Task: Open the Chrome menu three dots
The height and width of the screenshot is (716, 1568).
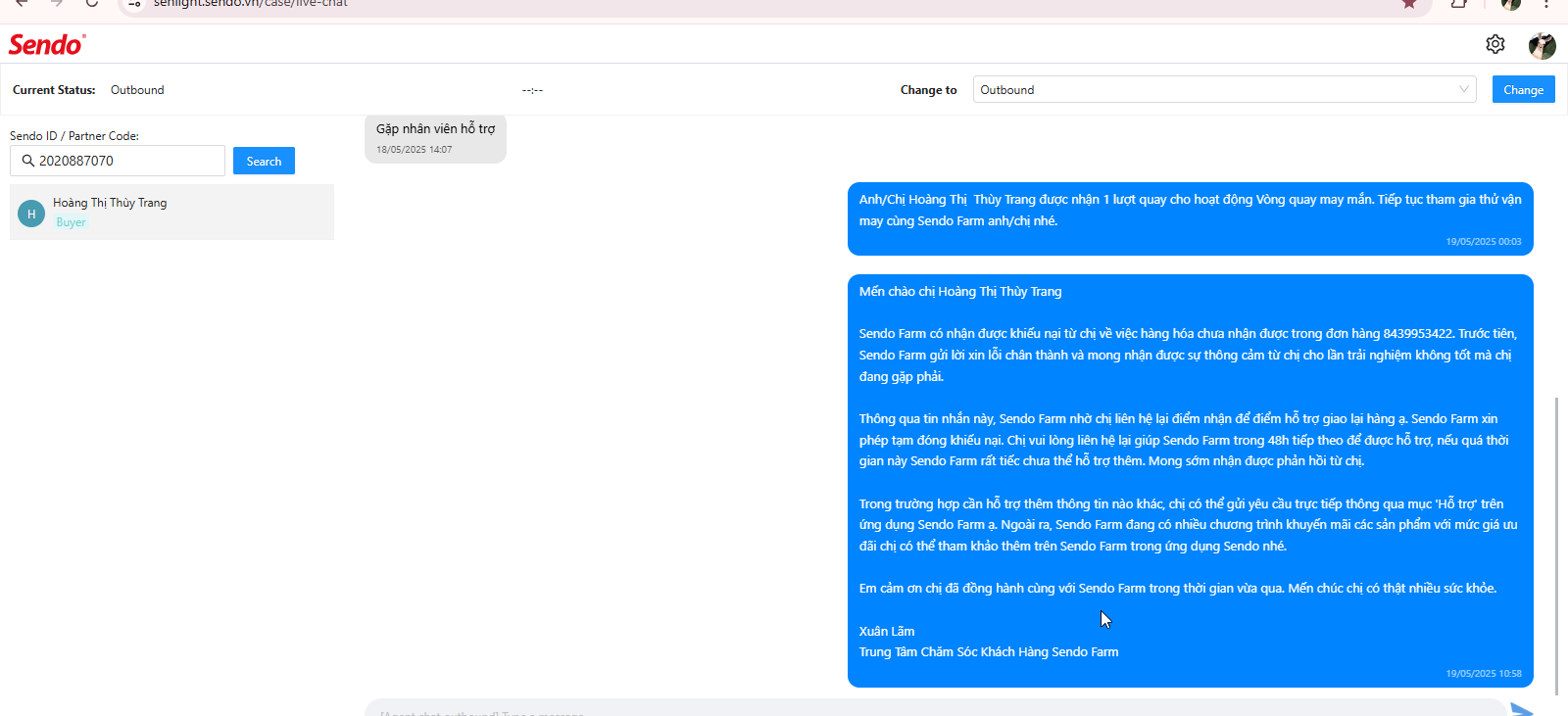Action: pyautogui.click(x=1546, y=4)
